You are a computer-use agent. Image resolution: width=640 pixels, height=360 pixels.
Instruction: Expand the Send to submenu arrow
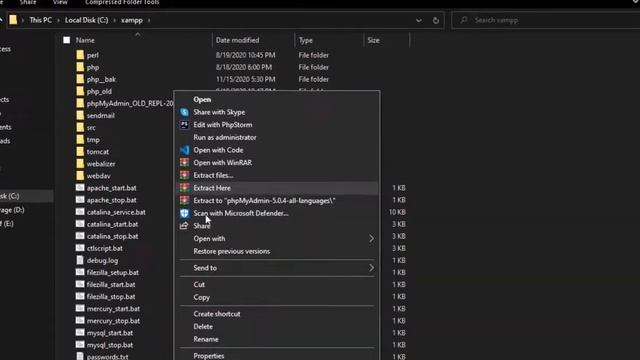coord(371,268)
